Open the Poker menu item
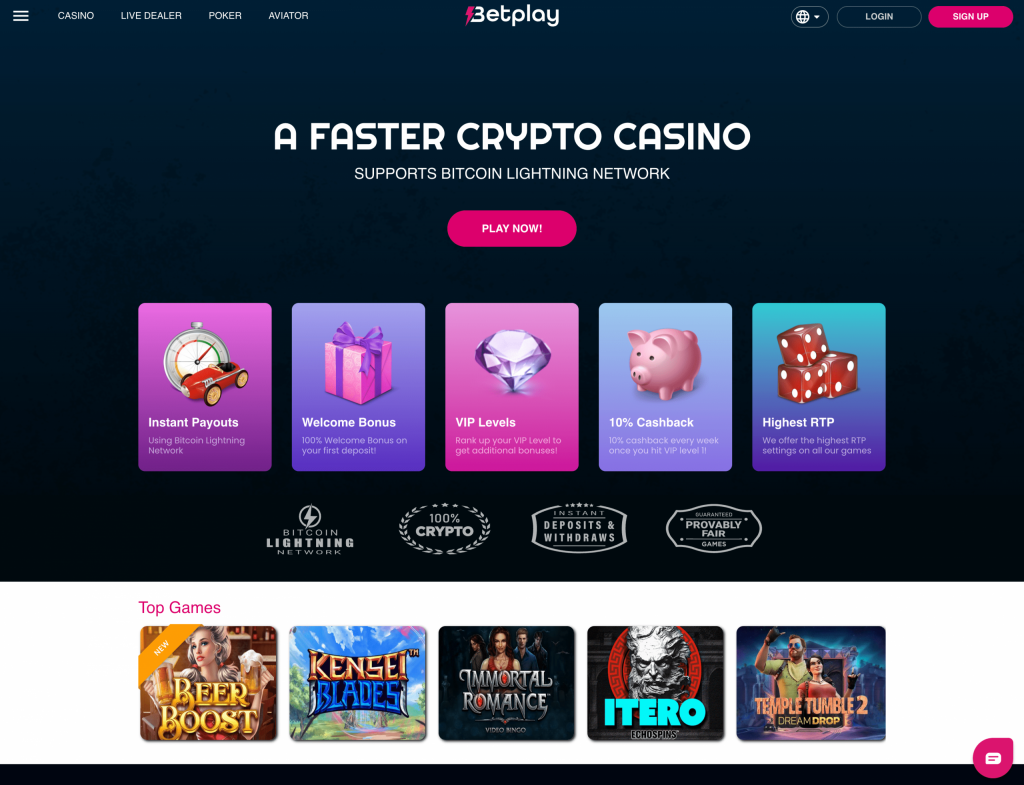This screenshot has height=785, width=1024. [x=225, y=16]
